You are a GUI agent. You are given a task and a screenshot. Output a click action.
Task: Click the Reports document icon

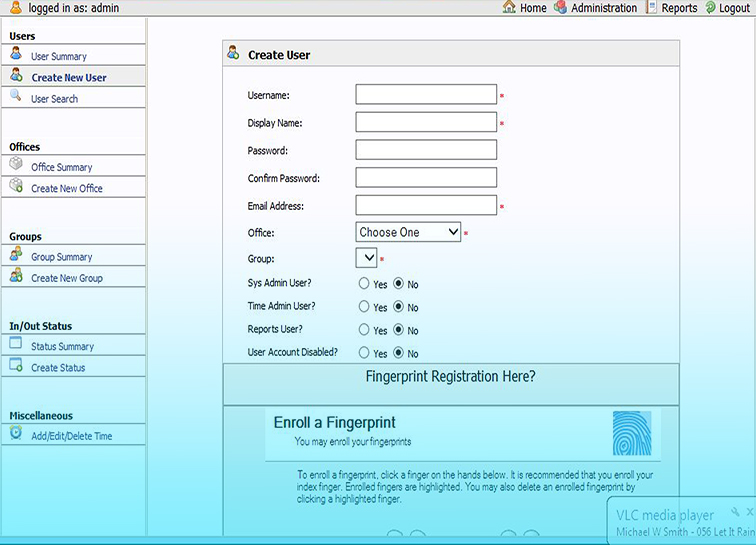pos(651,7)
